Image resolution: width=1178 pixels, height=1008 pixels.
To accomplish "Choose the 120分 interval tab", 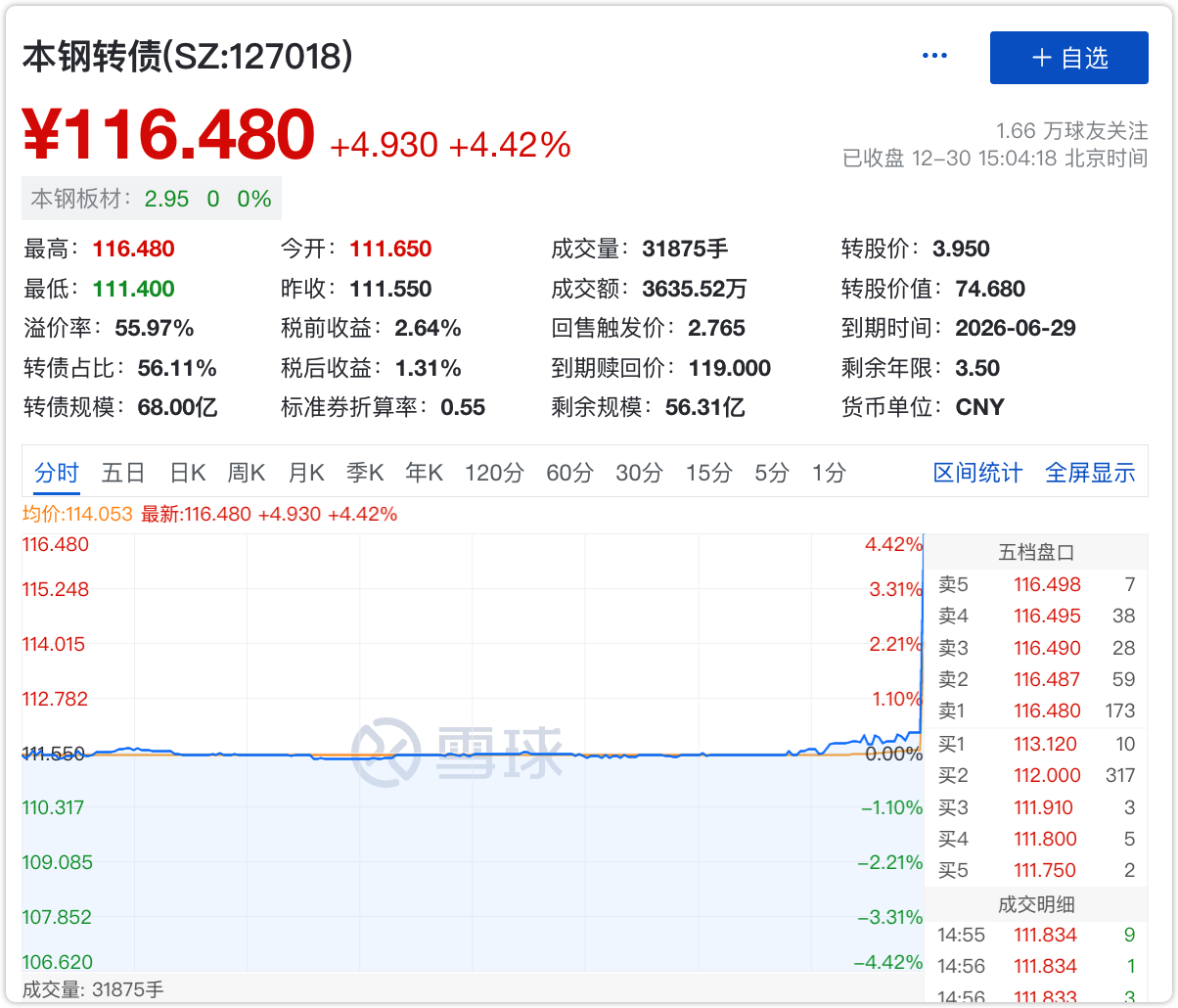I will [494, 474].
